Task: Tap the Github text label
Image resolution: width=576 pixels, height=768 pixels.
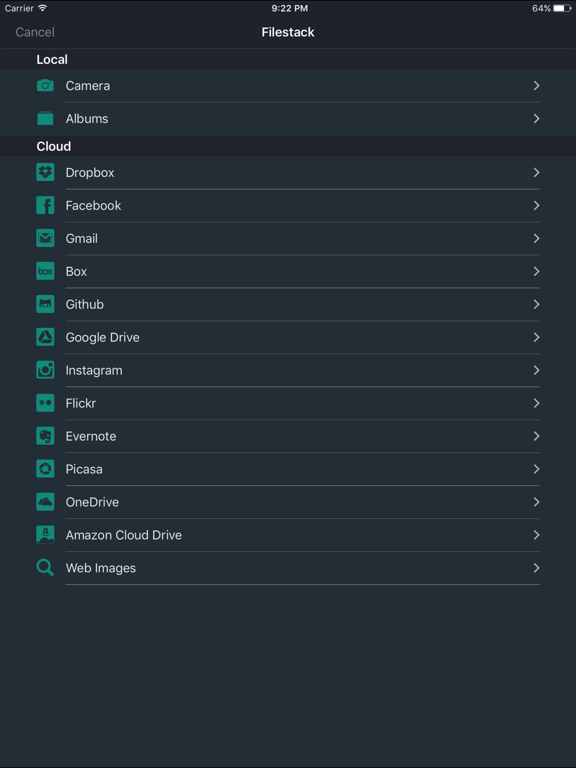Action: pos(84,304)
